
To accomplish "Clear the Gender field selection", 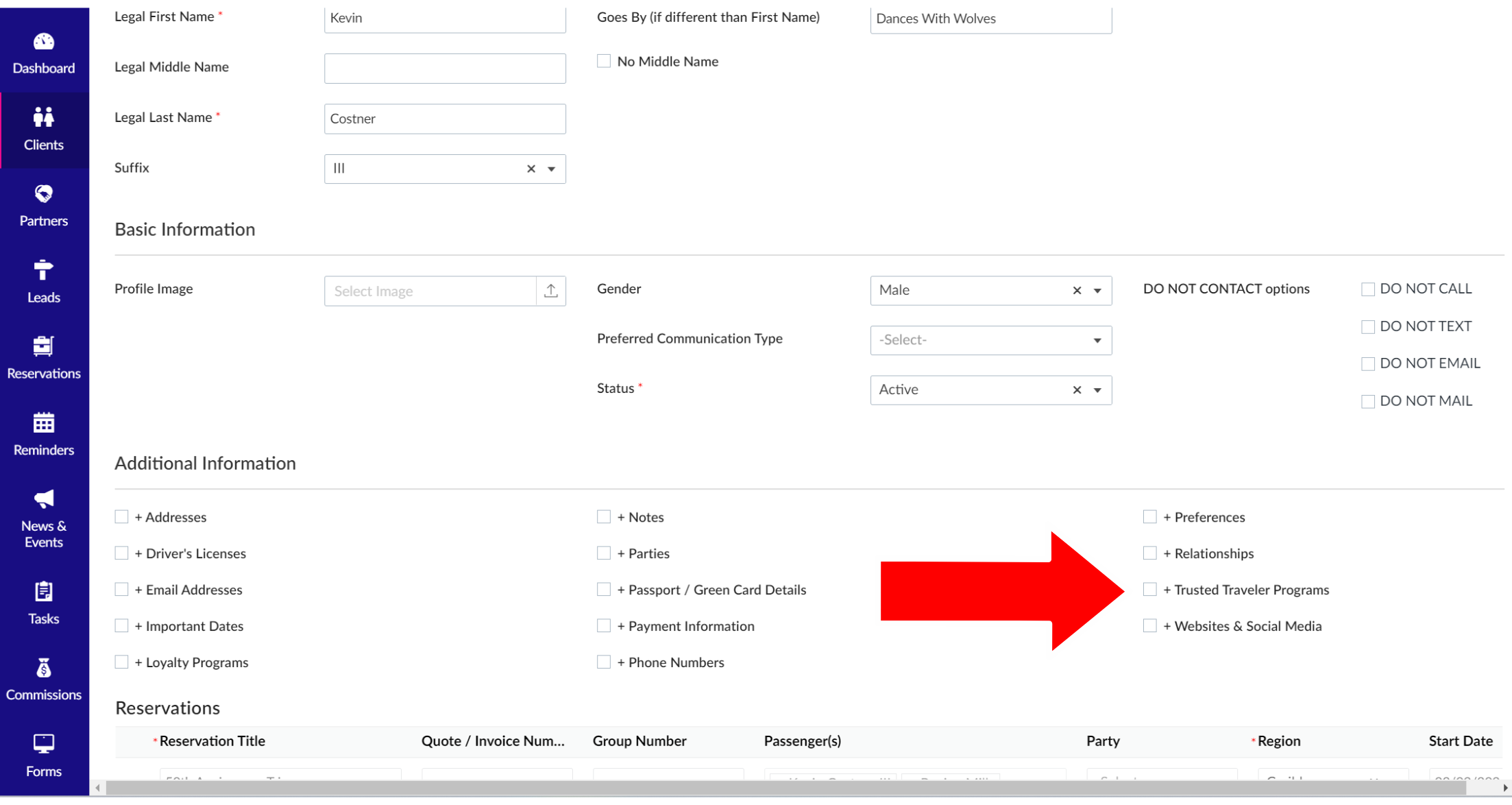I will coord(1077,291).
